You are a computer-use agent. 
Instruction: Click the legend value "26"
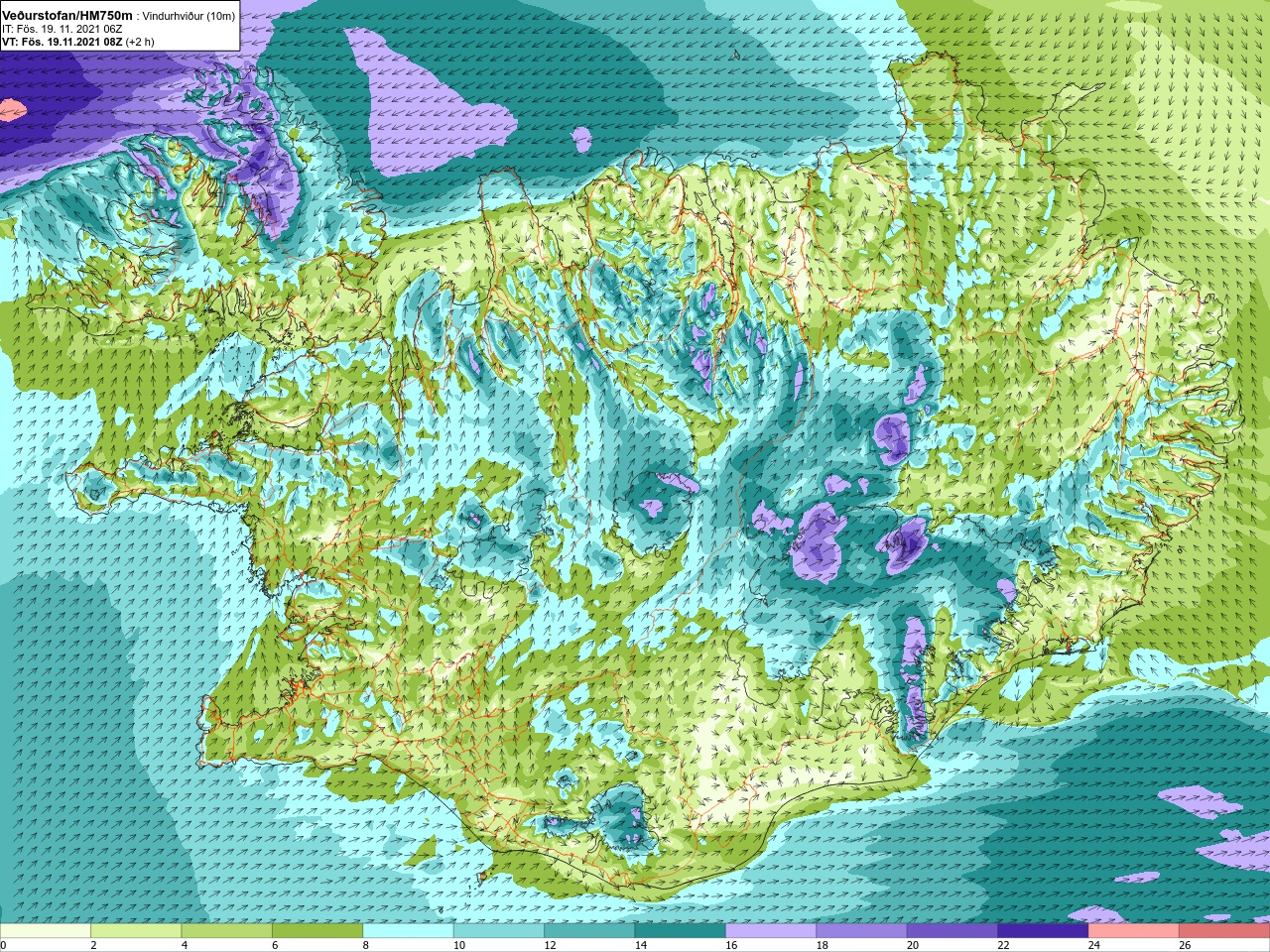[1185, 945]
